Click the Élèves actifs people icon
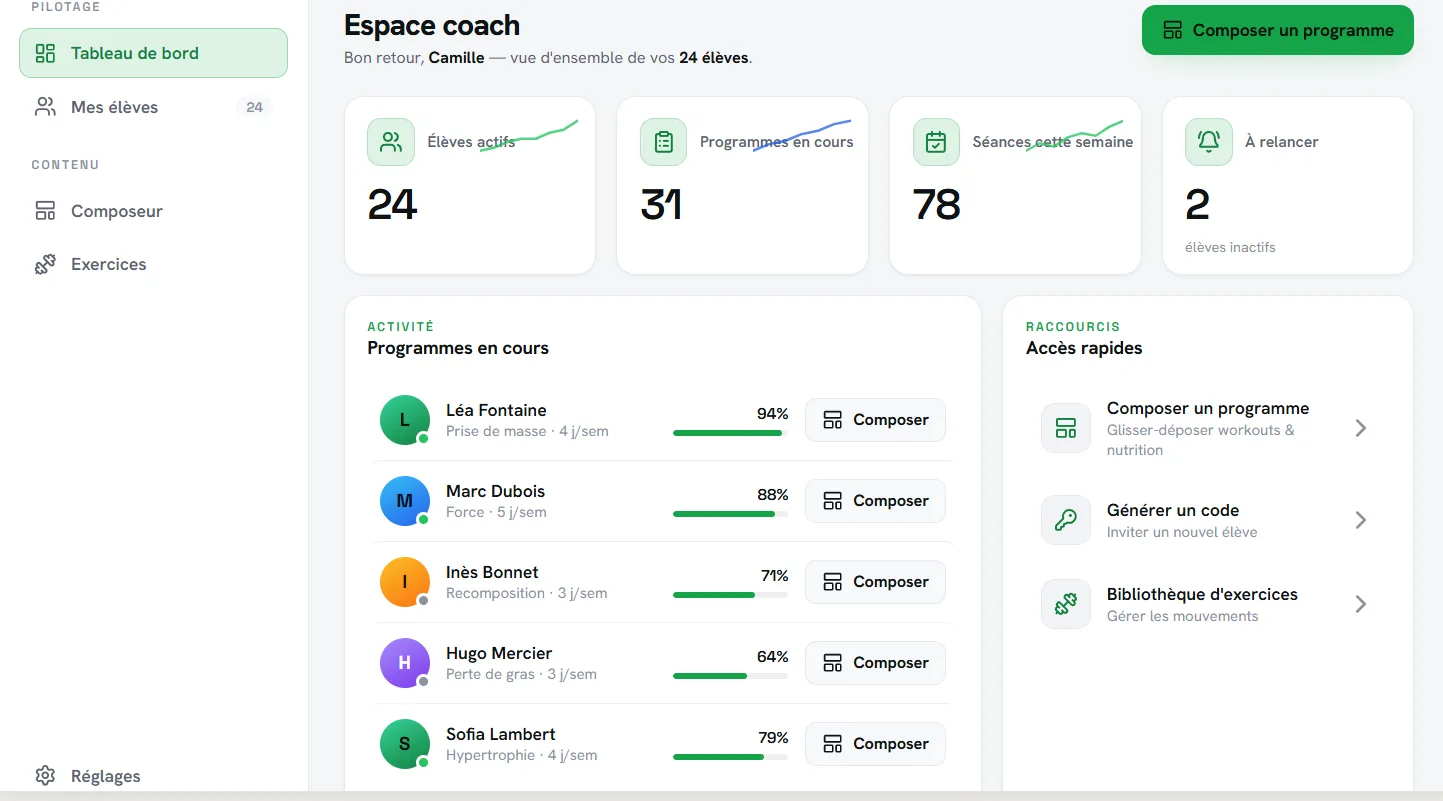1443x801 pixels. click(391, 142)
